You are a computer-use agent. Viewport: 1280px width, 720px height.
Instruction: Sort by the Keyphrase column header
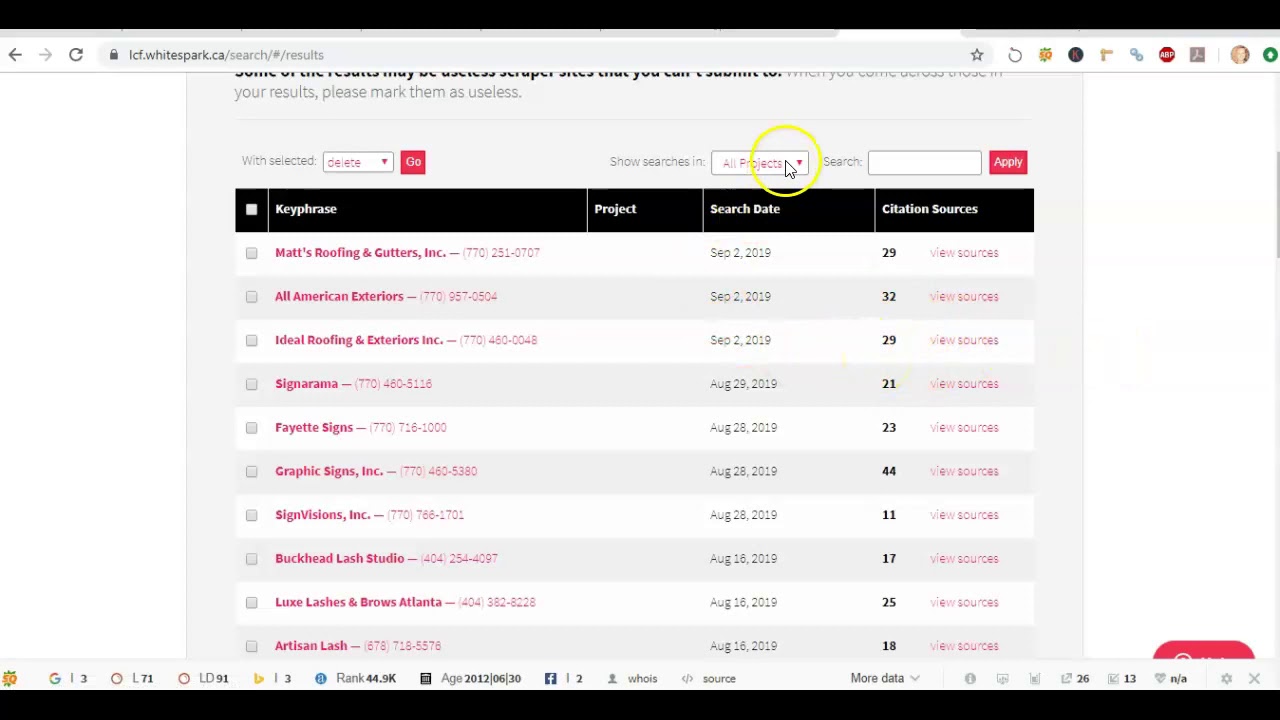click(x=306, y=209)
